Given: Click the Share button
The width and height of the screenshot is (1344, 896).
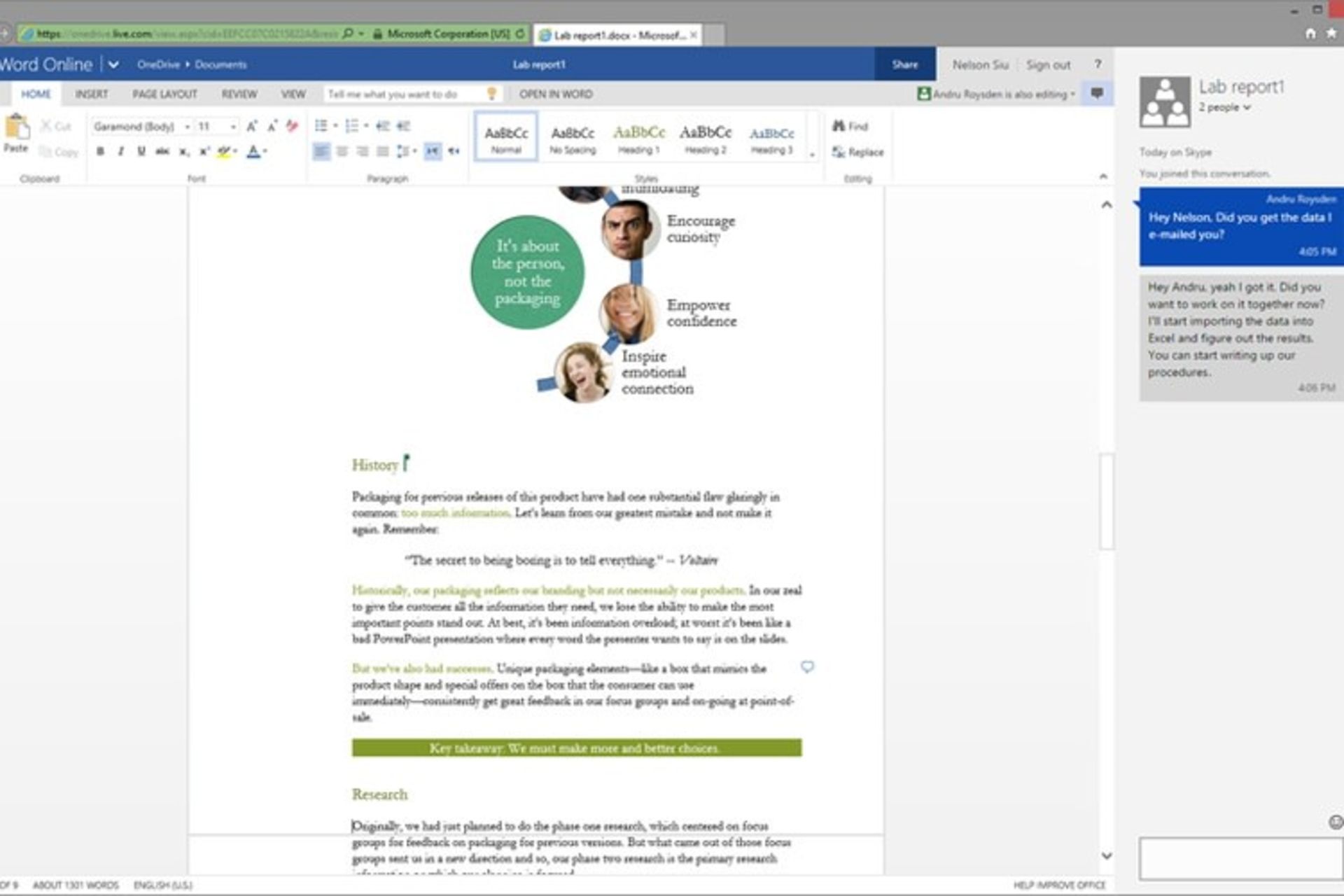Looking at the screenshot, I should (904, 64).
